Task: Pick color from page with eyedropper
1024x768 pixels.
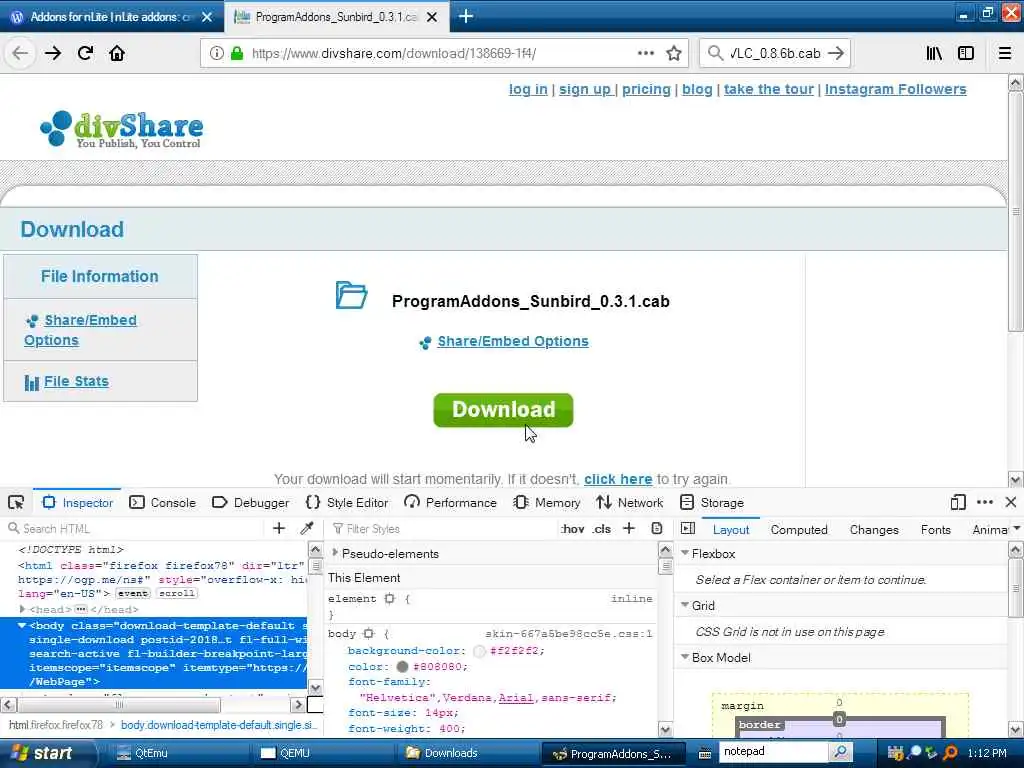Action: [306, 528]
